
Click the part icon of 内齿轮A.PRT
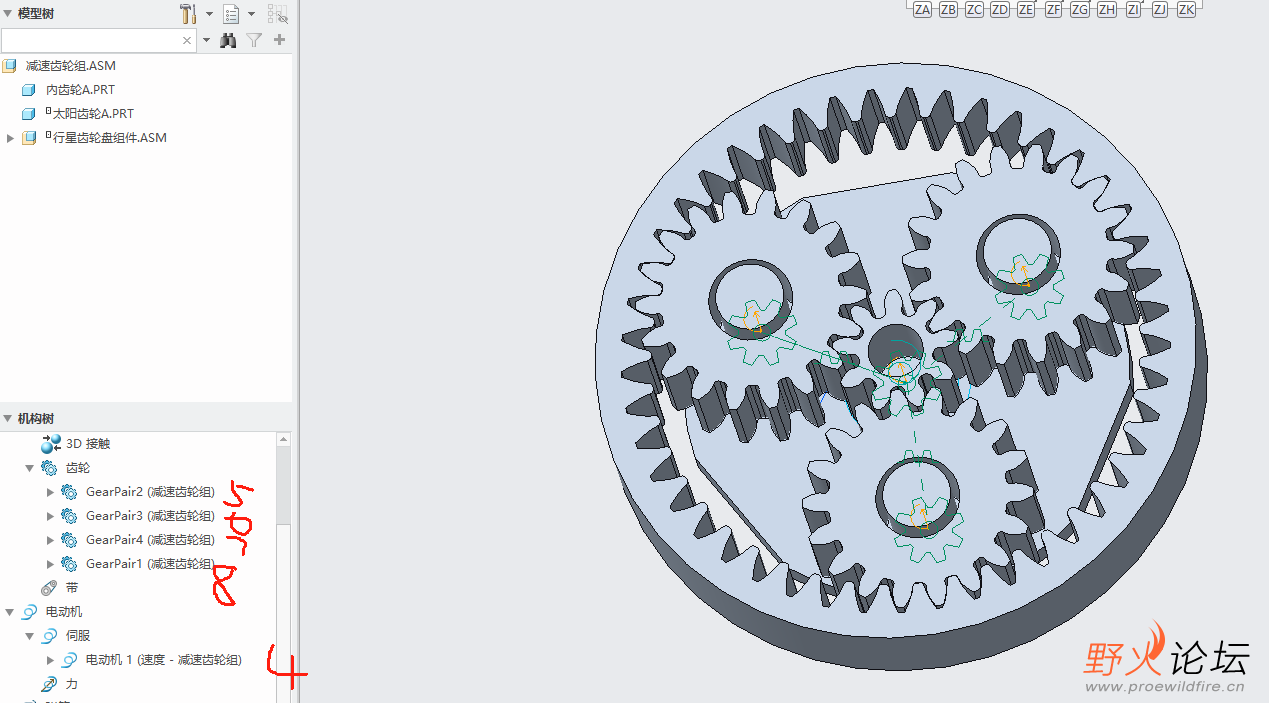[x=29, y=90]
